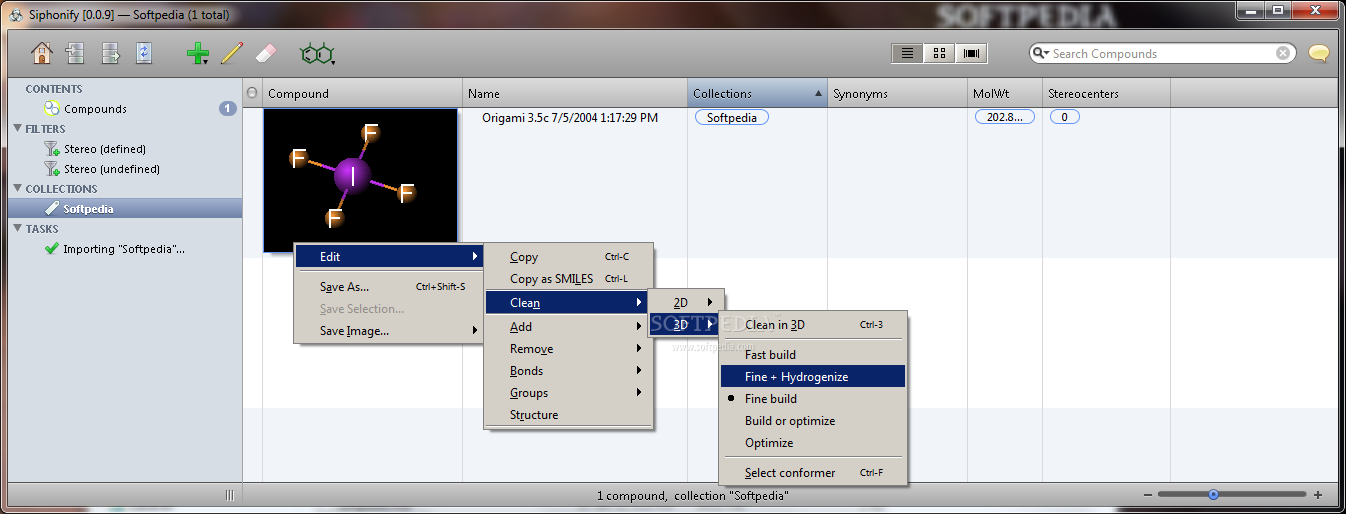The image size is (1346, 514).
Task: Choose Clean in 3D
Action: [813, 325]
